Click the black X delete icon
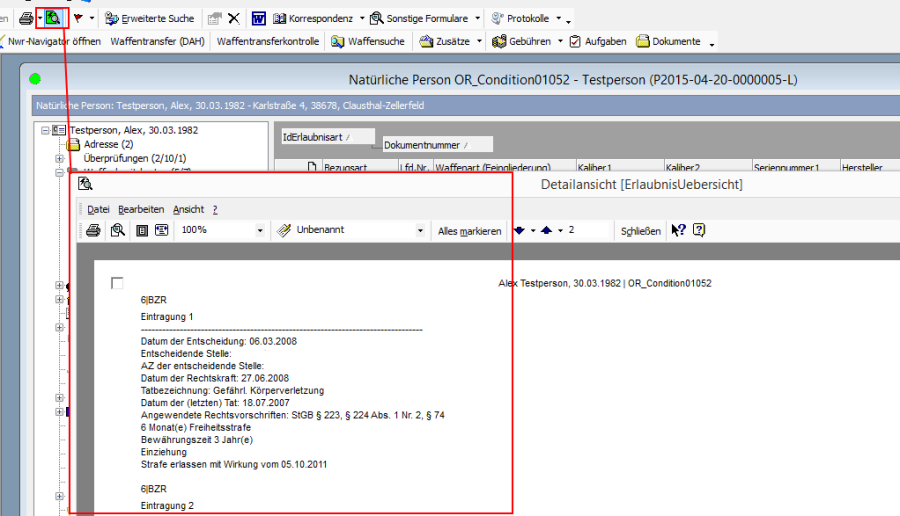The width and height of the screenshot is (900, 516). pos(233,18)
